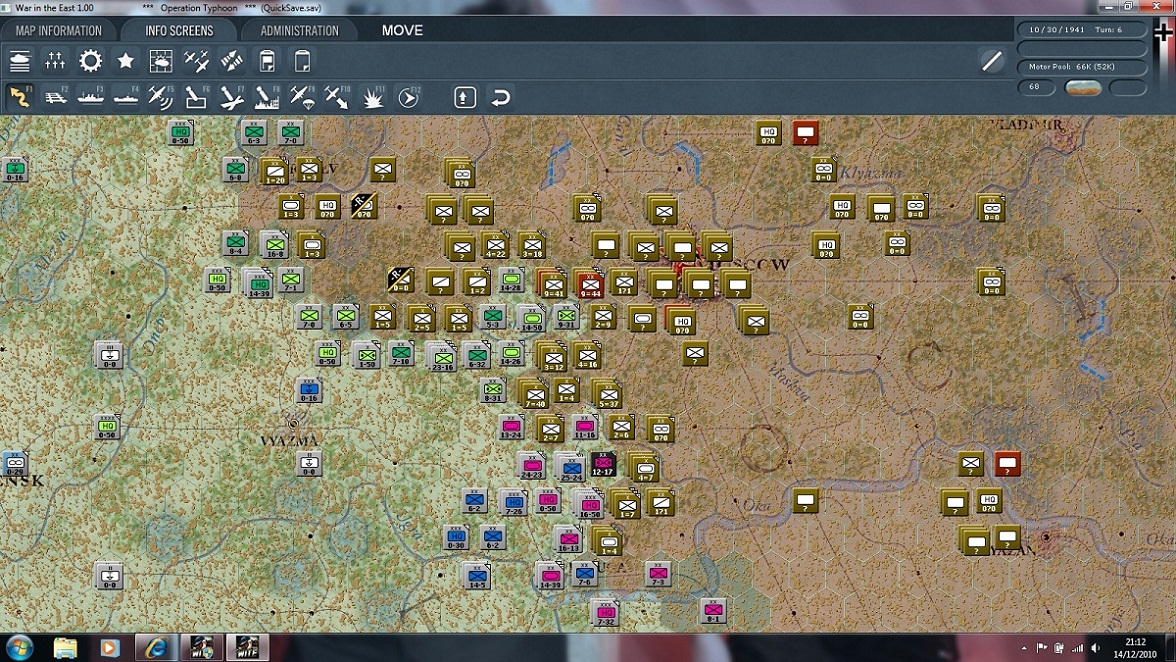Select the Soviet 4=22 infantry unit
Viewport: 1176px width, 662px height.
[495, 244]
